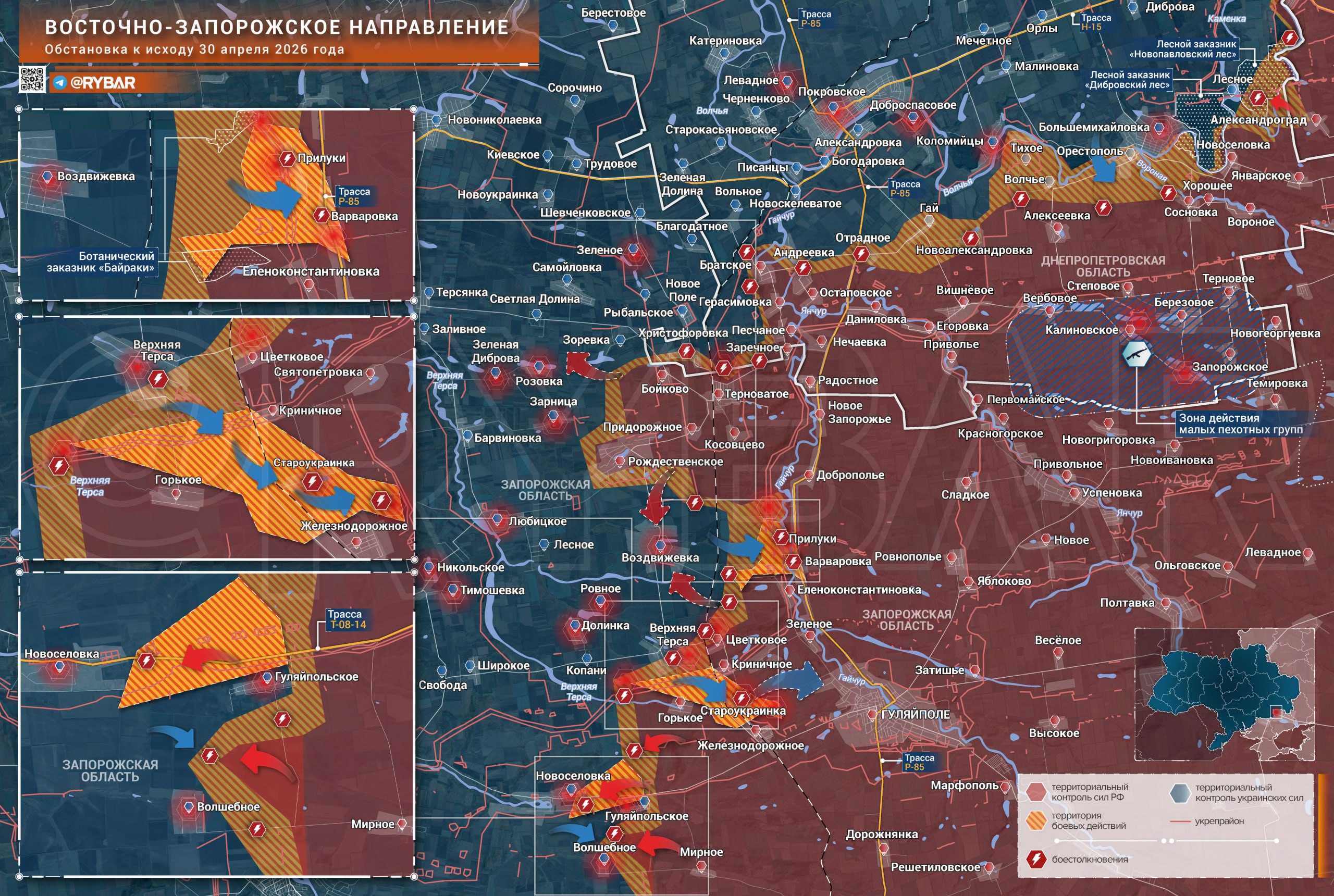
Task: Click the ВОСТОЧНО-ЗАПОРОЖСКОЕ НАПРАВЛЕНИЕ title banner
Action: (277, 28)
